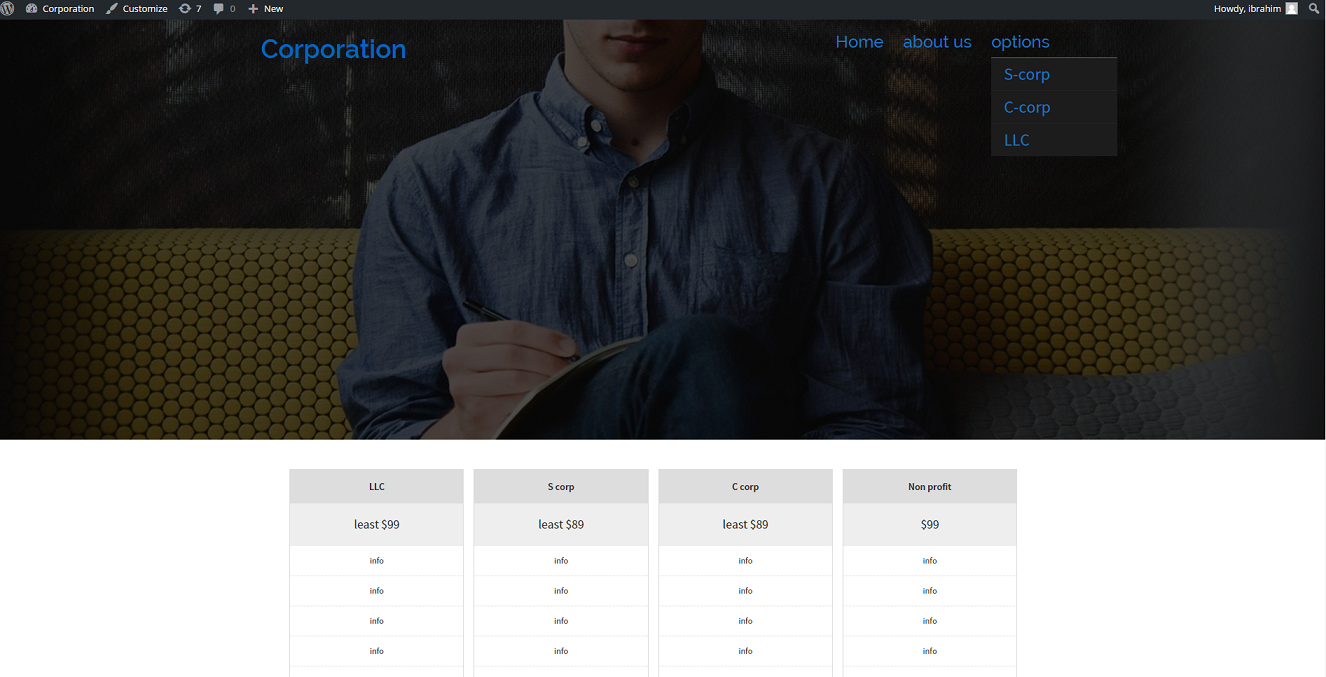Open the Corporation dashboard icon in admin bar
Image resolution: width=1326 pixels, height=677 pixels.
[32, 9]
